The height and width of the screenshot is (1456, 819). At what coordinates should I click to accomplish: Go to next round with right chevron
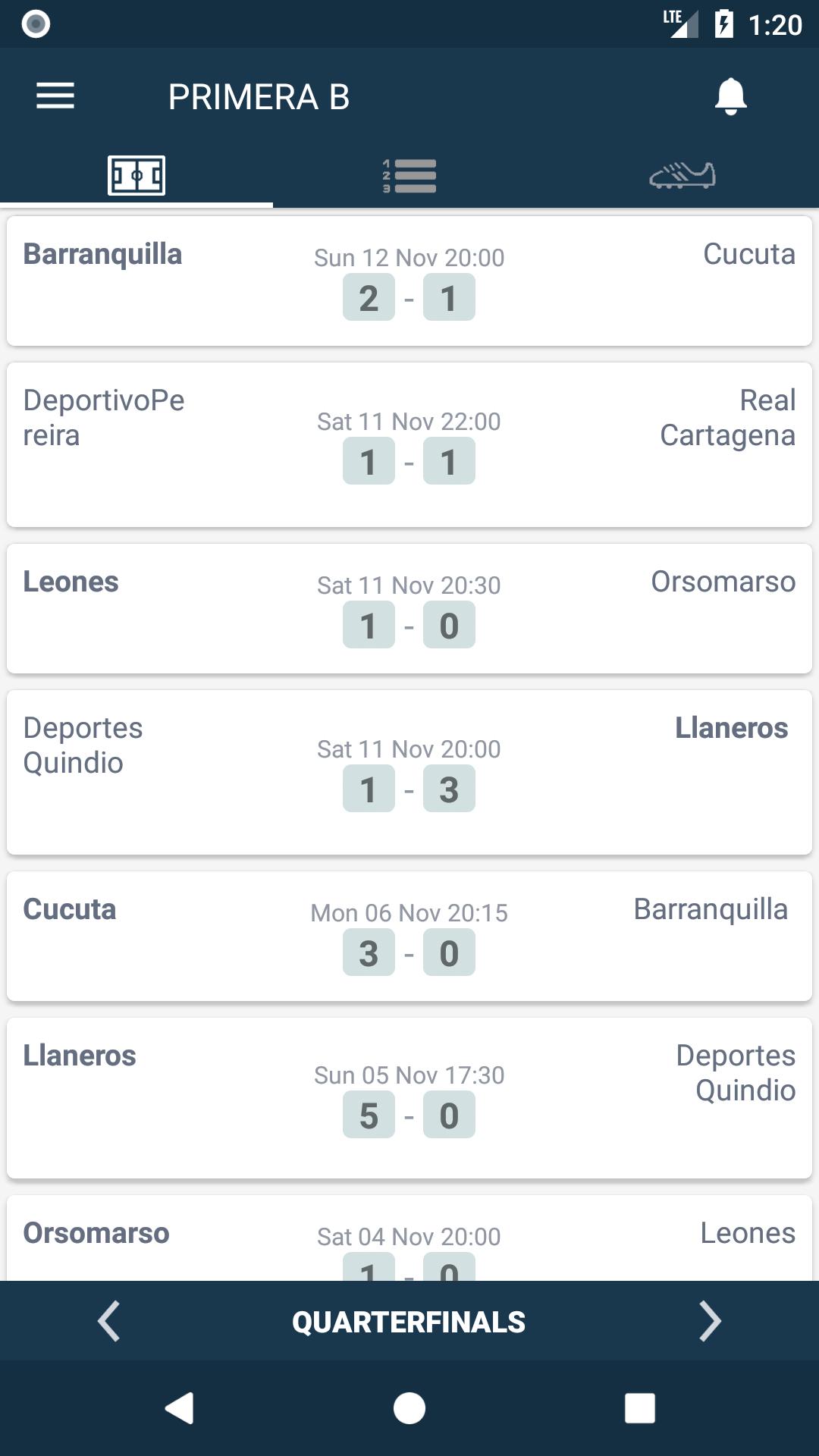pyautogui.click(x=710, y=1321)
